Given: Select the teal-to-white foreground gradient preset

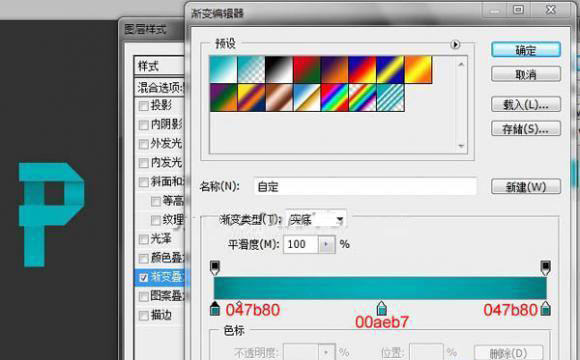Looking at the screenshot, I should (223, 70).
